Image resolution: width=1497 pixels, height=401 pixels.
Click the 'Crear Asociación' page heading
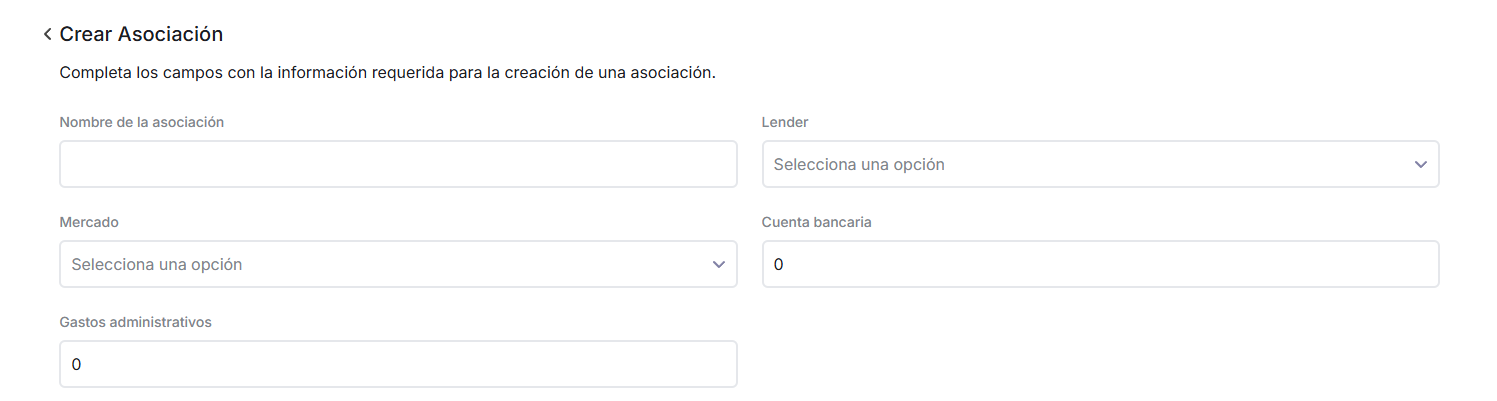tap(141, 34)
